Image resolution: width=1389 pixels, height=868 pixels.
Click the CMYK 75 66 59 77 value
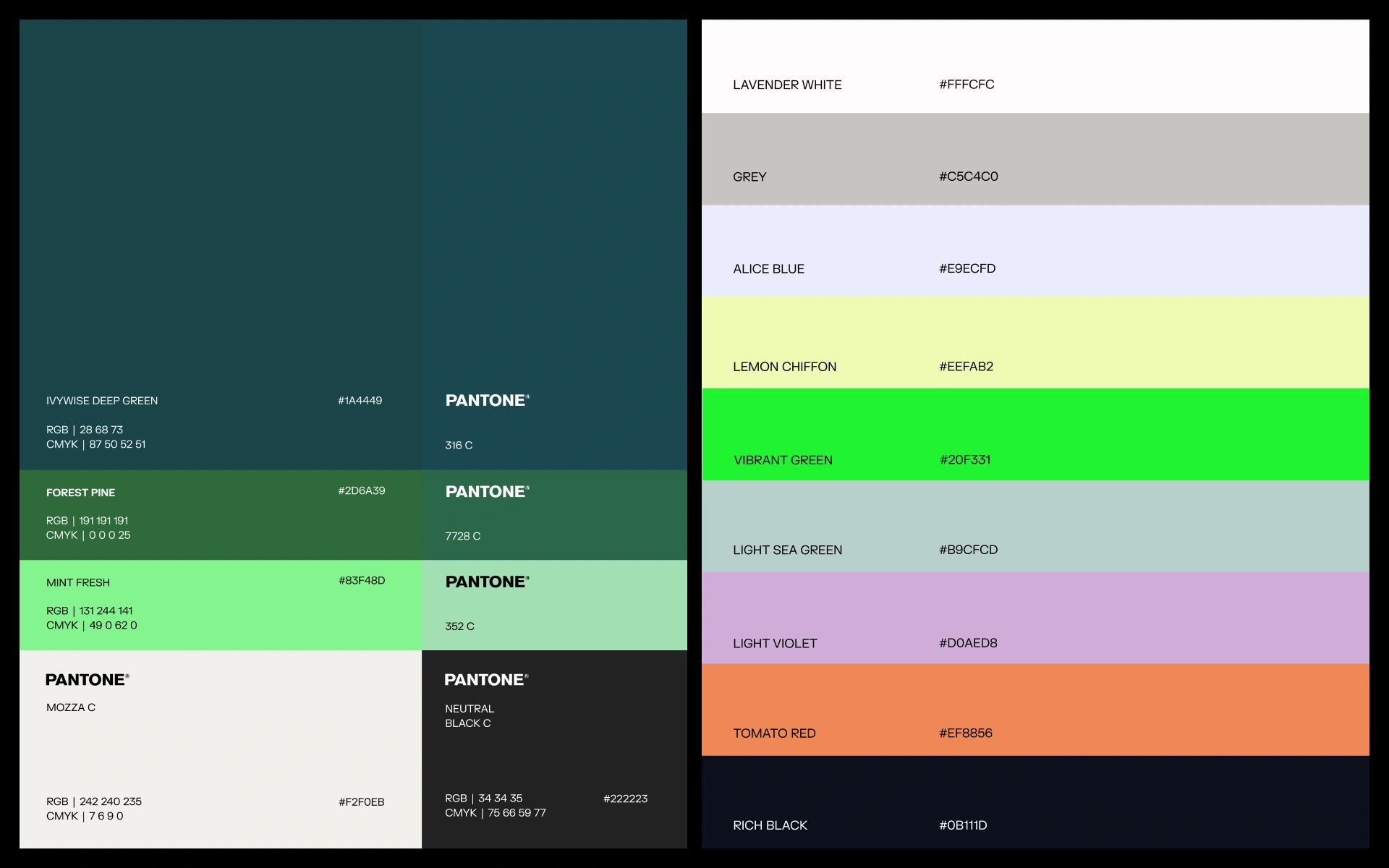tap(496, 813)
